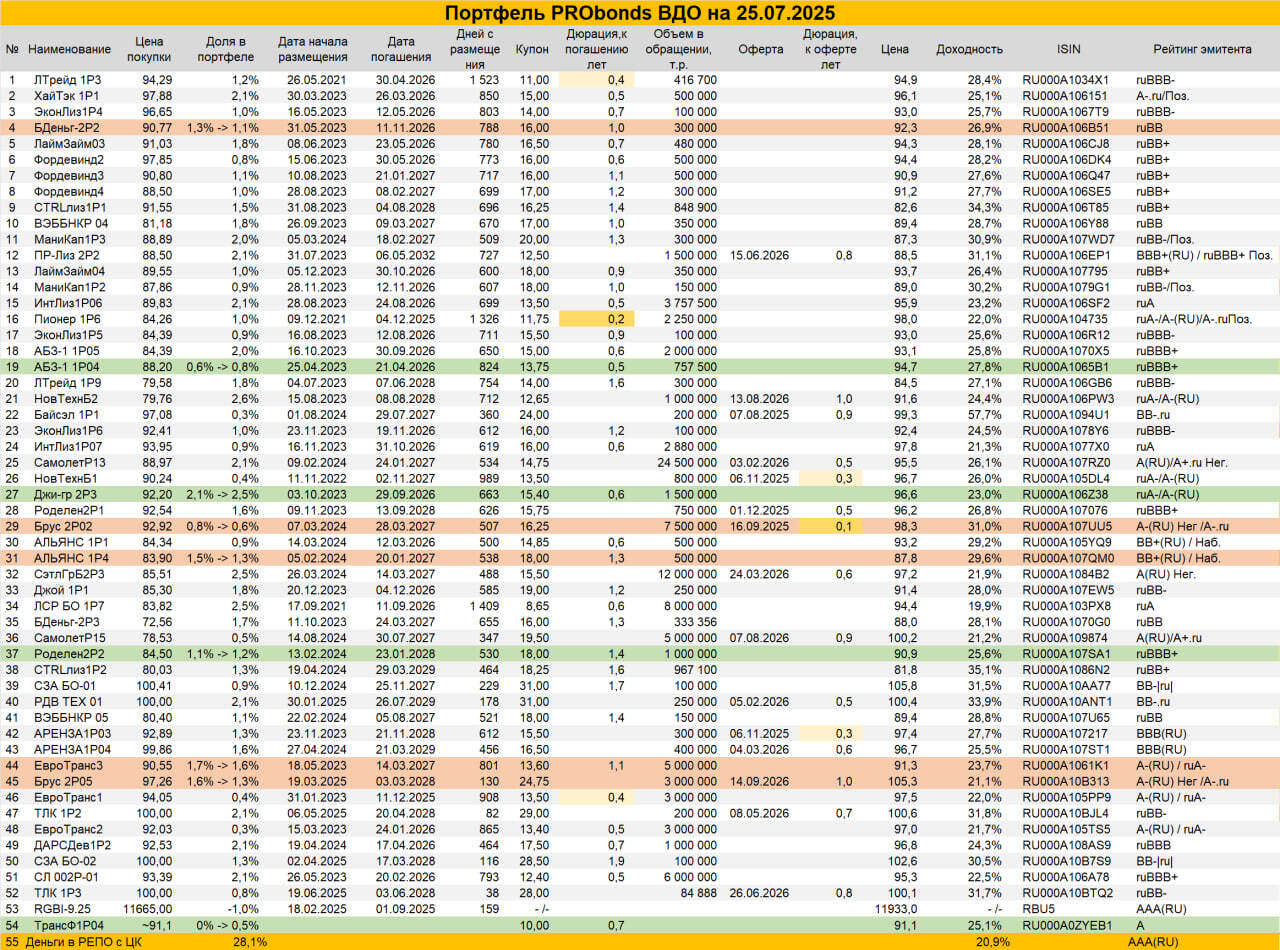
Task: Select the bond name "Роделен2Р2"
Action: [x=68, y=654]
